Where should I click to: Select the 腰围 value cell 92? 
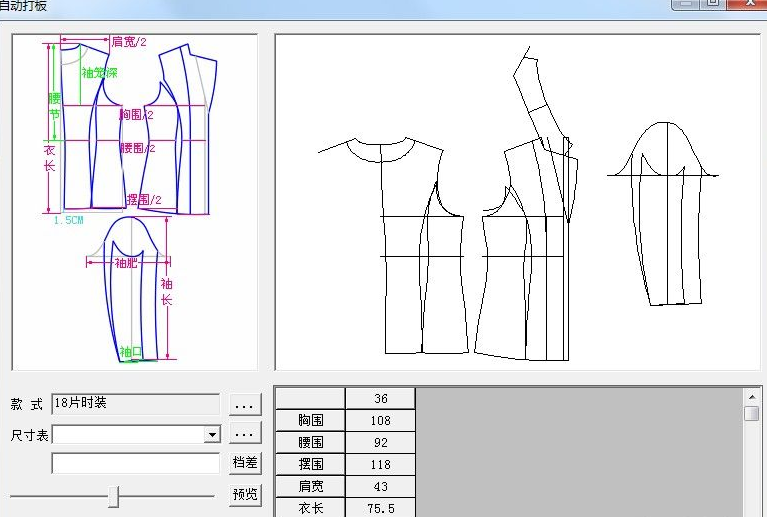(380, 443)
